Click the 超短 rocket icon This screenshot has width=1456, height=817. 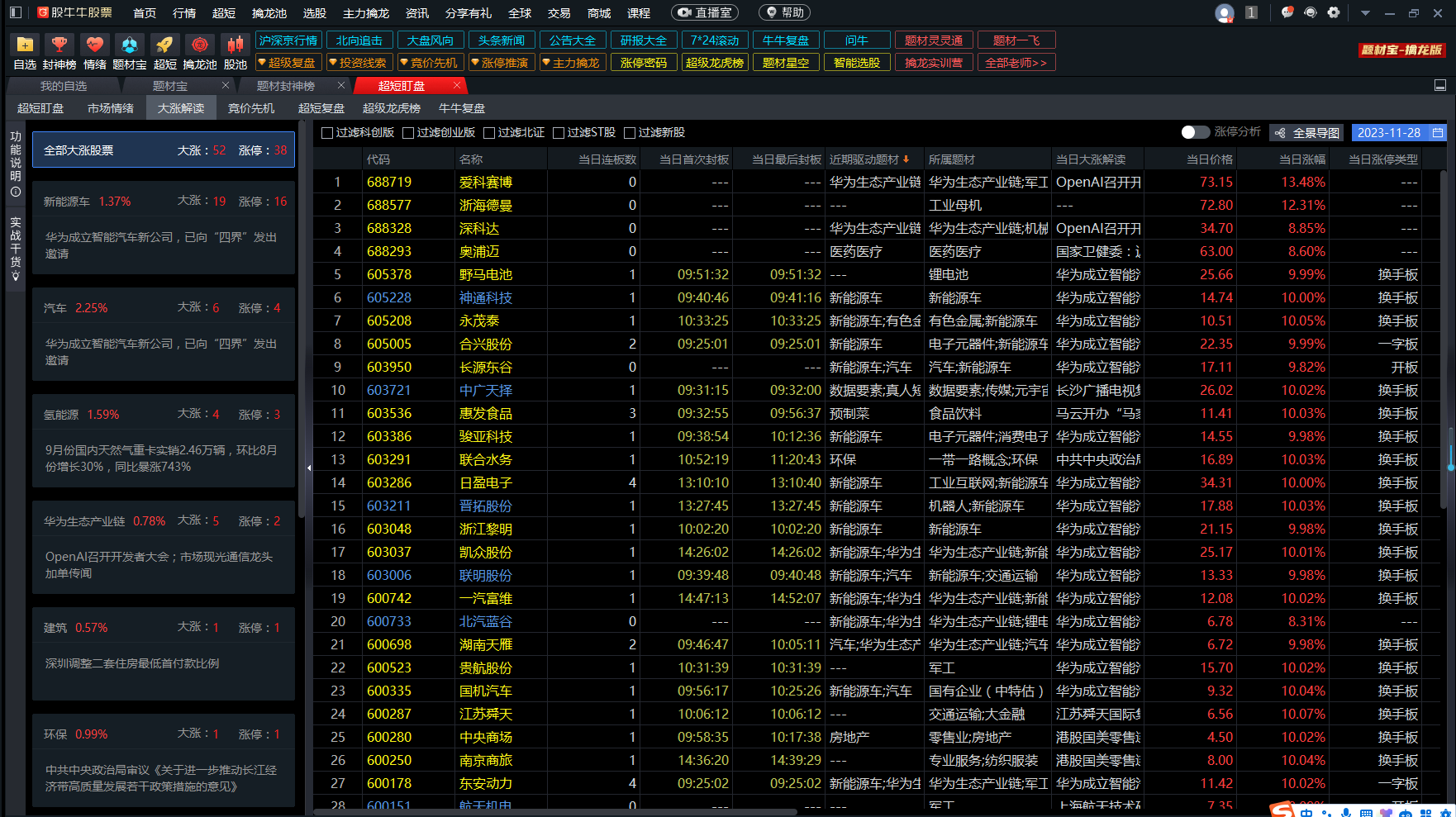tap(165, 45)
